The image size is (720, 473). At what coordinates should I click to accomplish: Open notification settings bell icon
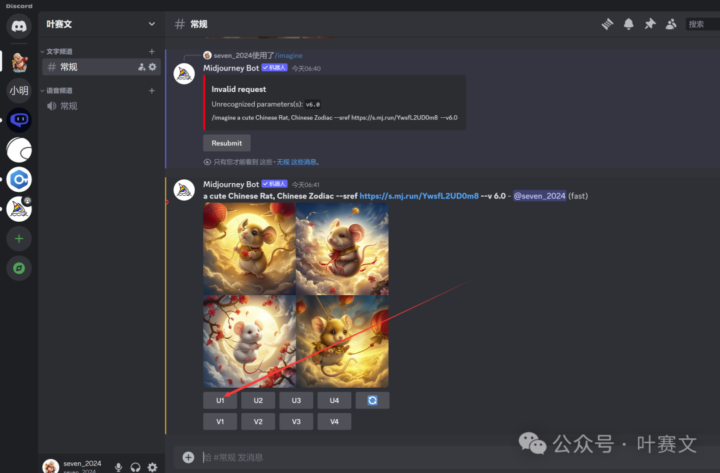pyautogui.click(x=628, y=24)
